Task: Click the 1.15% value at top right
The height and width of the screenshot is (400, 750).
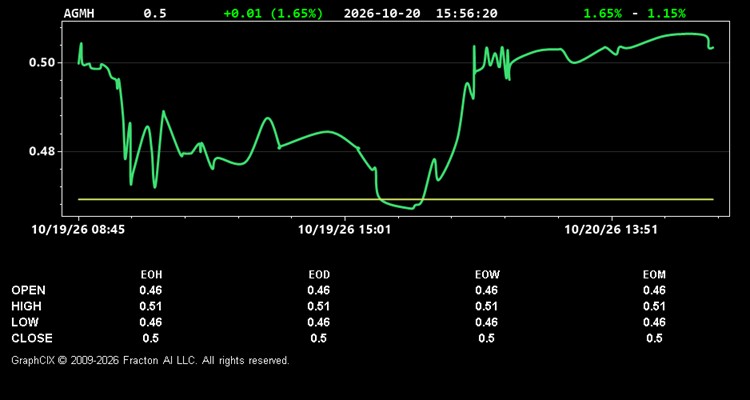Action: 666,13
